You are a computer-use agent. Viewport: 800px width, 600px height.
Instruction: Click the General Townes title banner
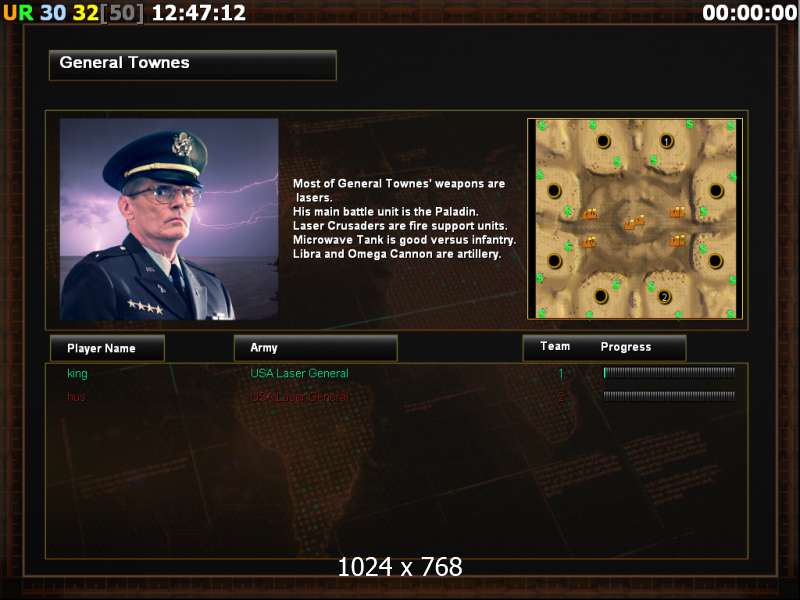pos(193,65)
